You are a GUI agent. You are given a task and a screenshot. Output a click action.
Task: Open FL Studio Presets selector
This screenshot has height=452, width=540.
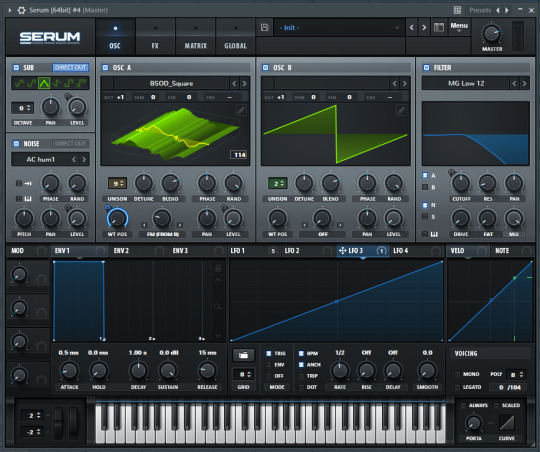coord(480,10)
